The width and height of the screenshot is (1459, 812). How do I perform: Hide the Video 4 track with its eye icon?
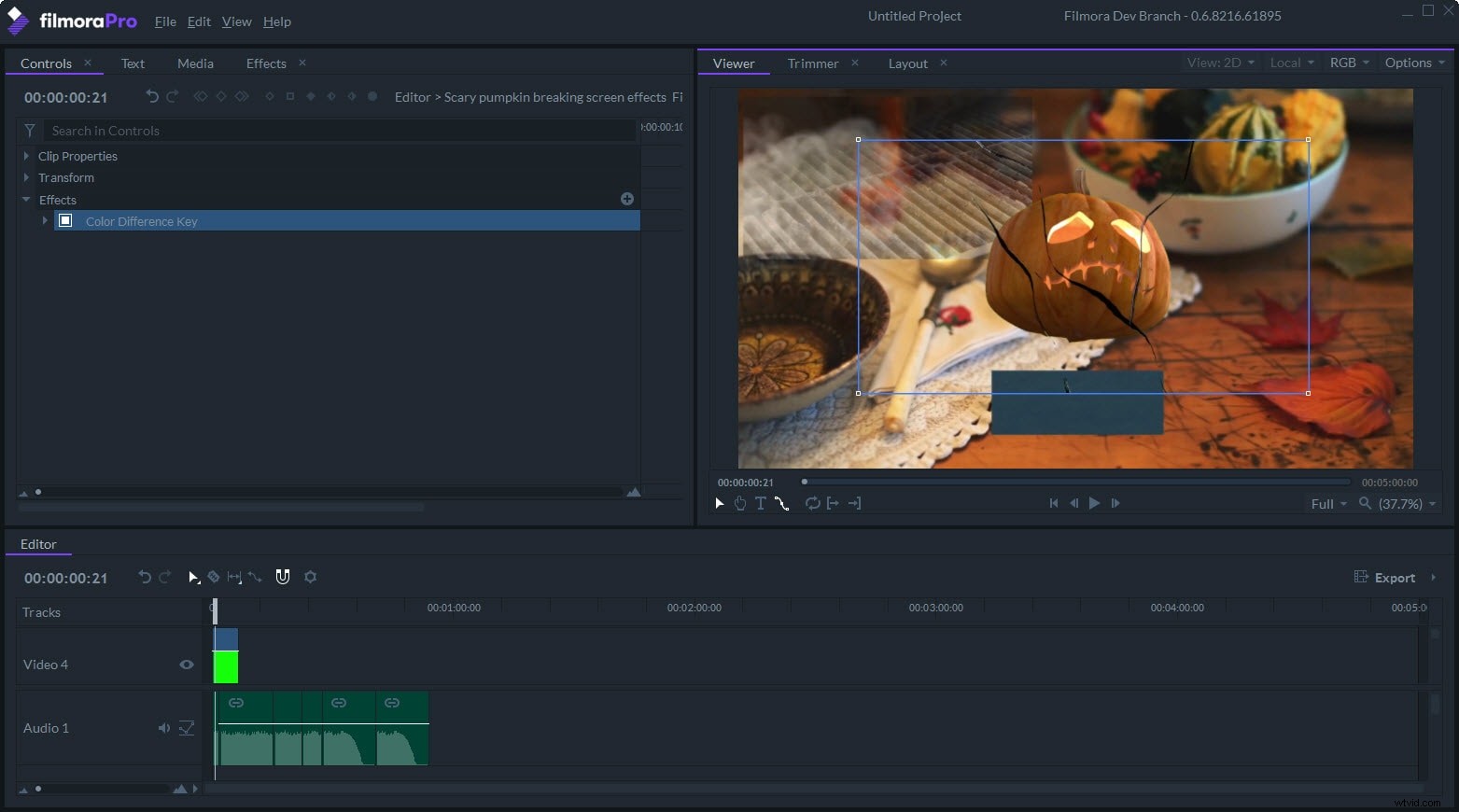pyautogui.click(x=187, y=665)
